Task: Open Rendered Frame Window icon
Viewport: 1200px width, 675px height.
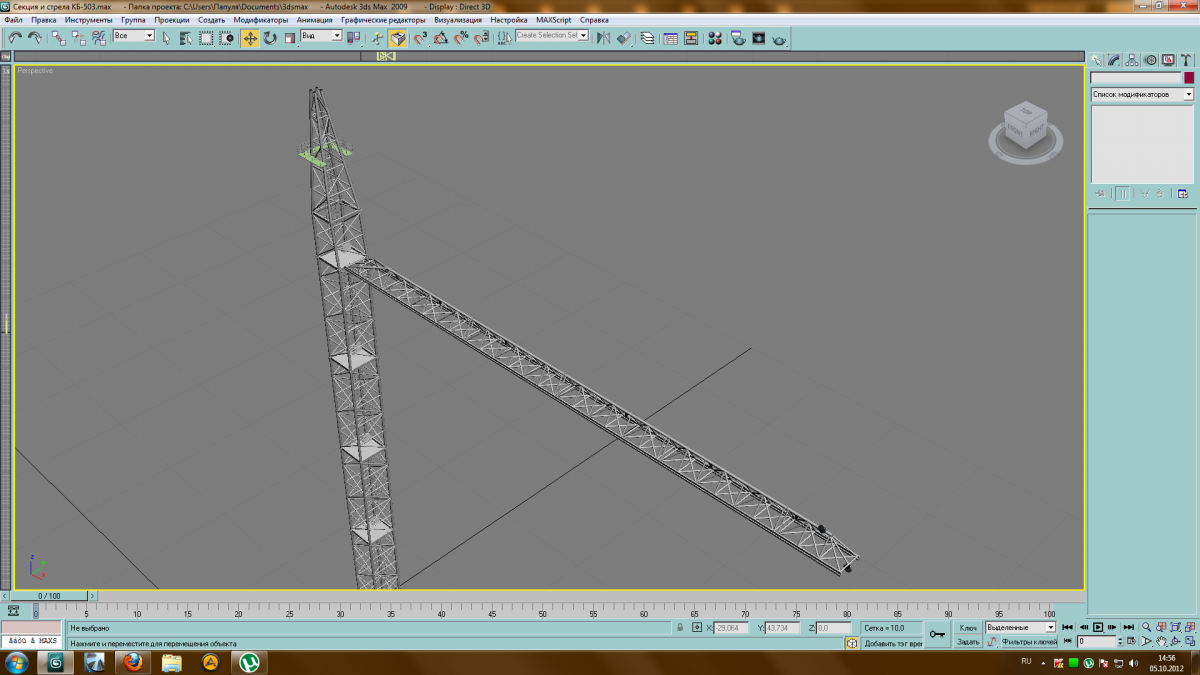Action: [759, 38]
